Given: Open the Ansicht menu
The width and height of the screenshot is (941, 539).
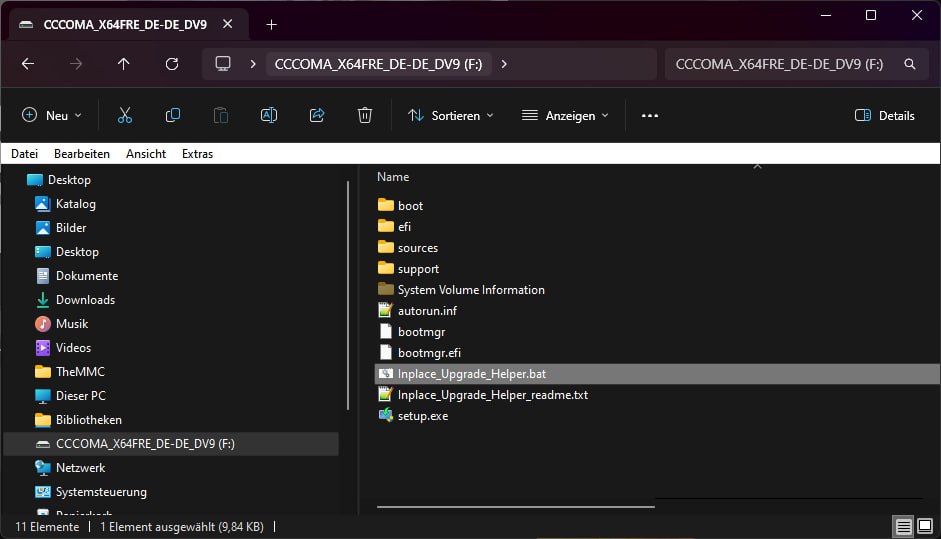Looking at the screenshot, I should [x=146, y=154].
